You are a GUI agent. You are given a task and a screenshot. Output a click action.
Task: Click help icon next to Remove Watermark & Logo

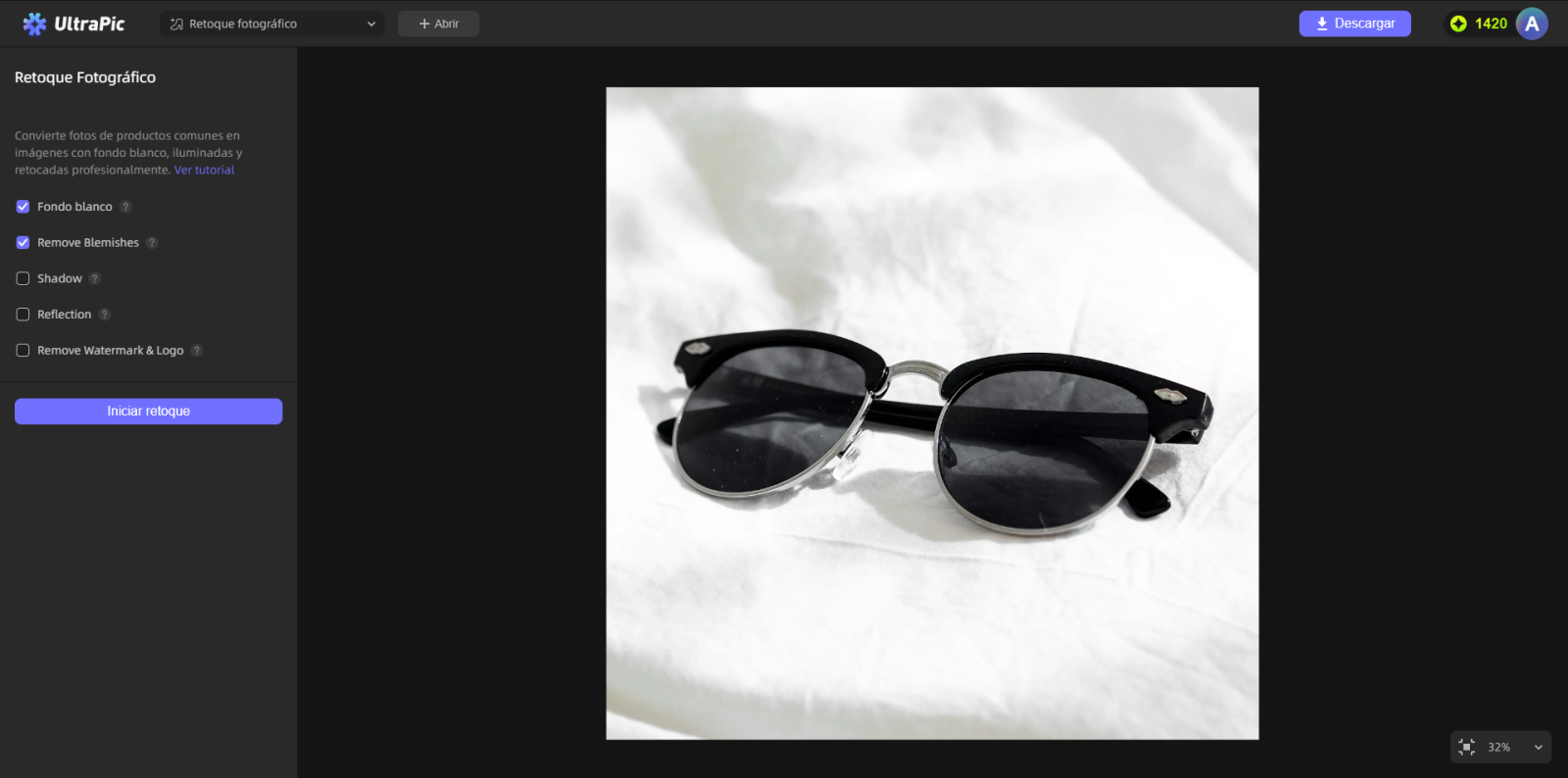coord(197,351)
